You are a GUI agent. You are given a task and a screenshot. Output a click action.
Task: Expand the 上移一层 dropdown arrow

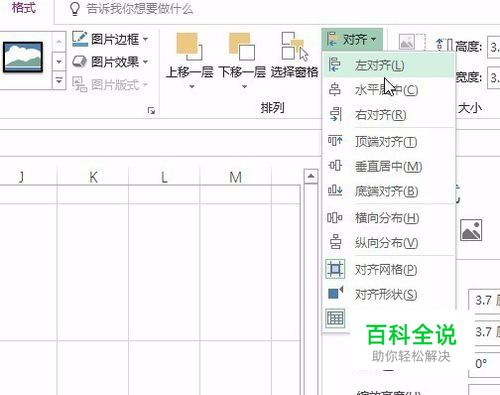[x=192, y=87]
